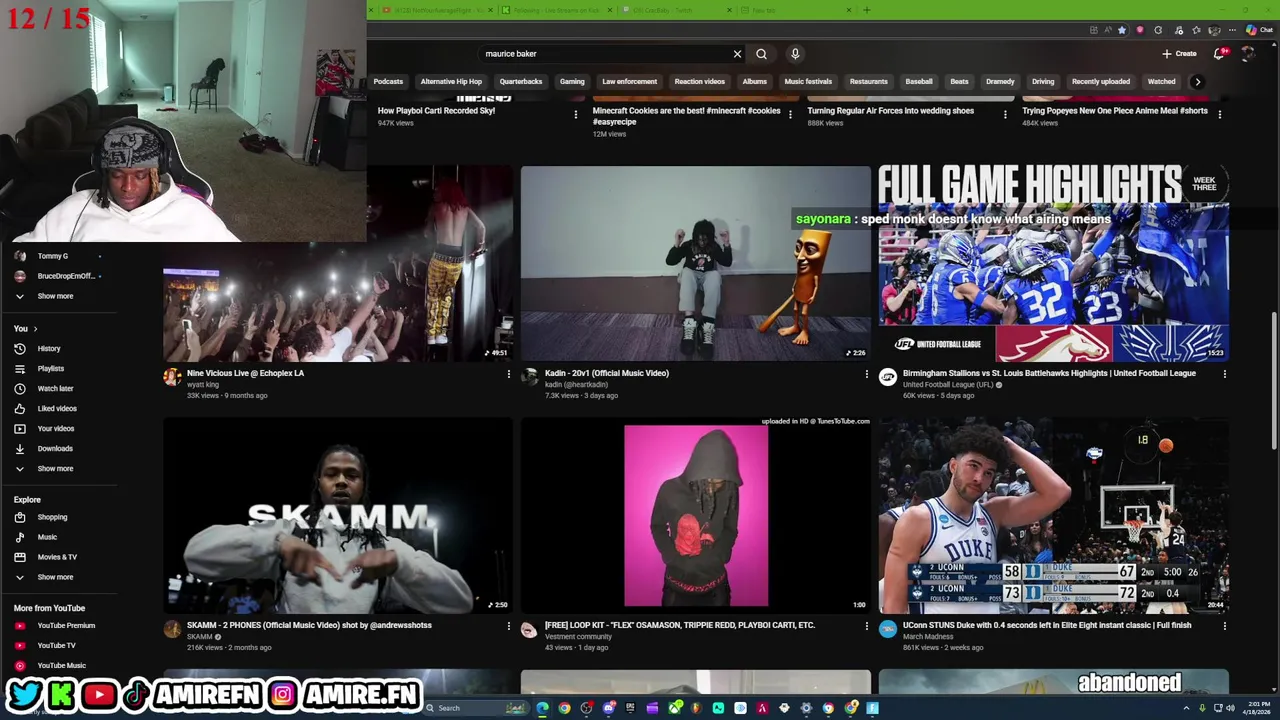
Task: Select the Quarterbacks chip
Action: (x=521, y=82)
